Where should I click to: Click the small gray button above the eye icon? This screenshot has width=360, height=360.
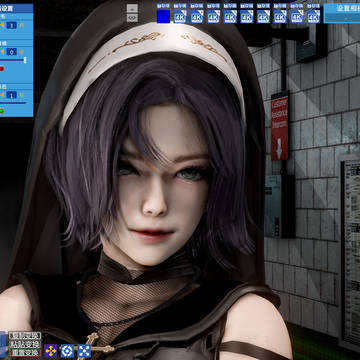132,8
